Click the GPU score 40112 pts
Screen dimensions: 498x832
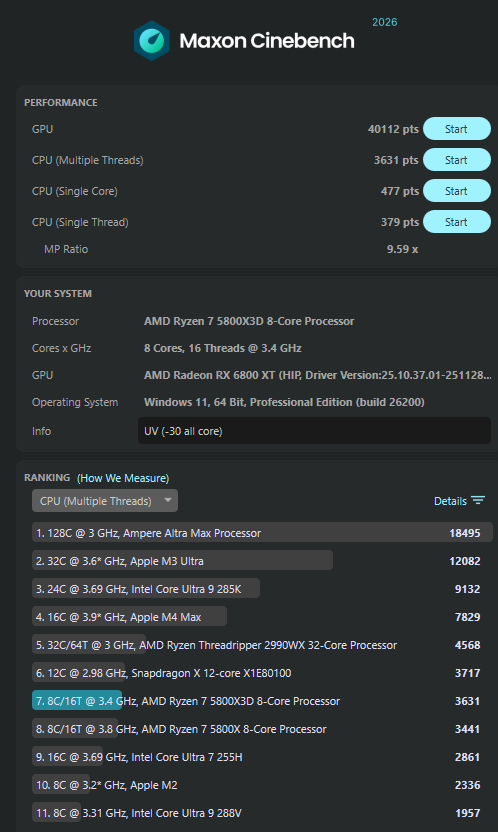click(393, 129)
